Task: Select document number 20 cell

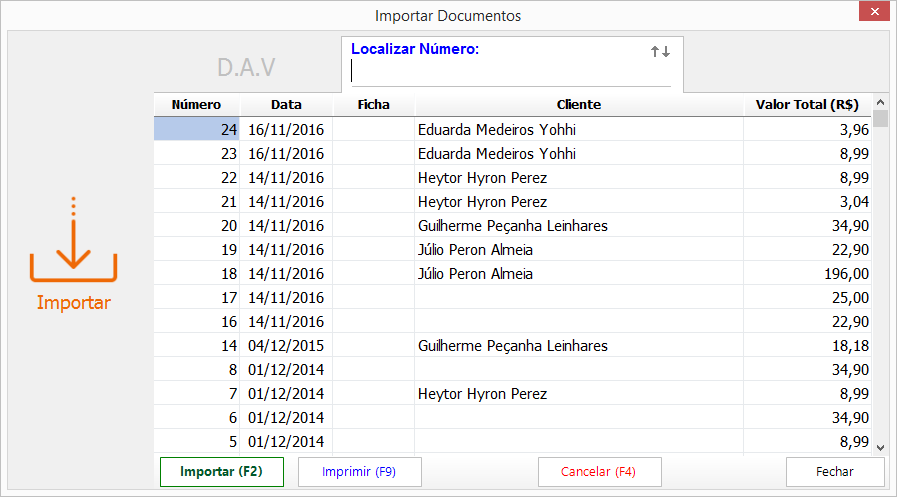Action: tap(197, 226)
